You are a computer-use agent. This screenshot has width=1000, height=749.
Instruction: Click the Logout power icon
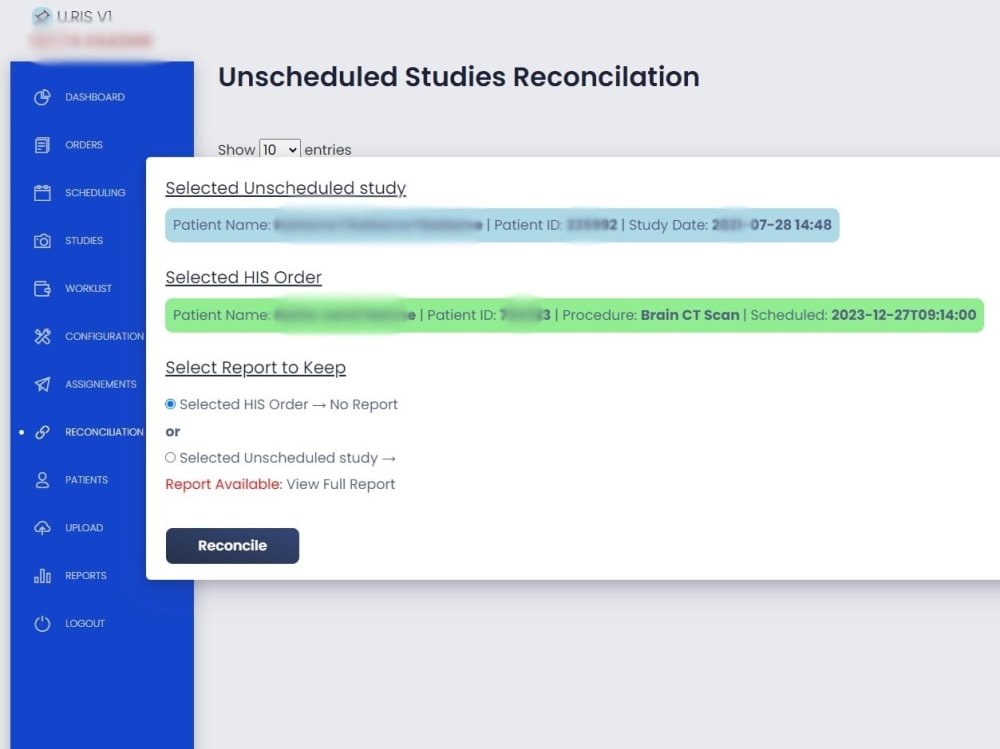click(x=42, y=623)
